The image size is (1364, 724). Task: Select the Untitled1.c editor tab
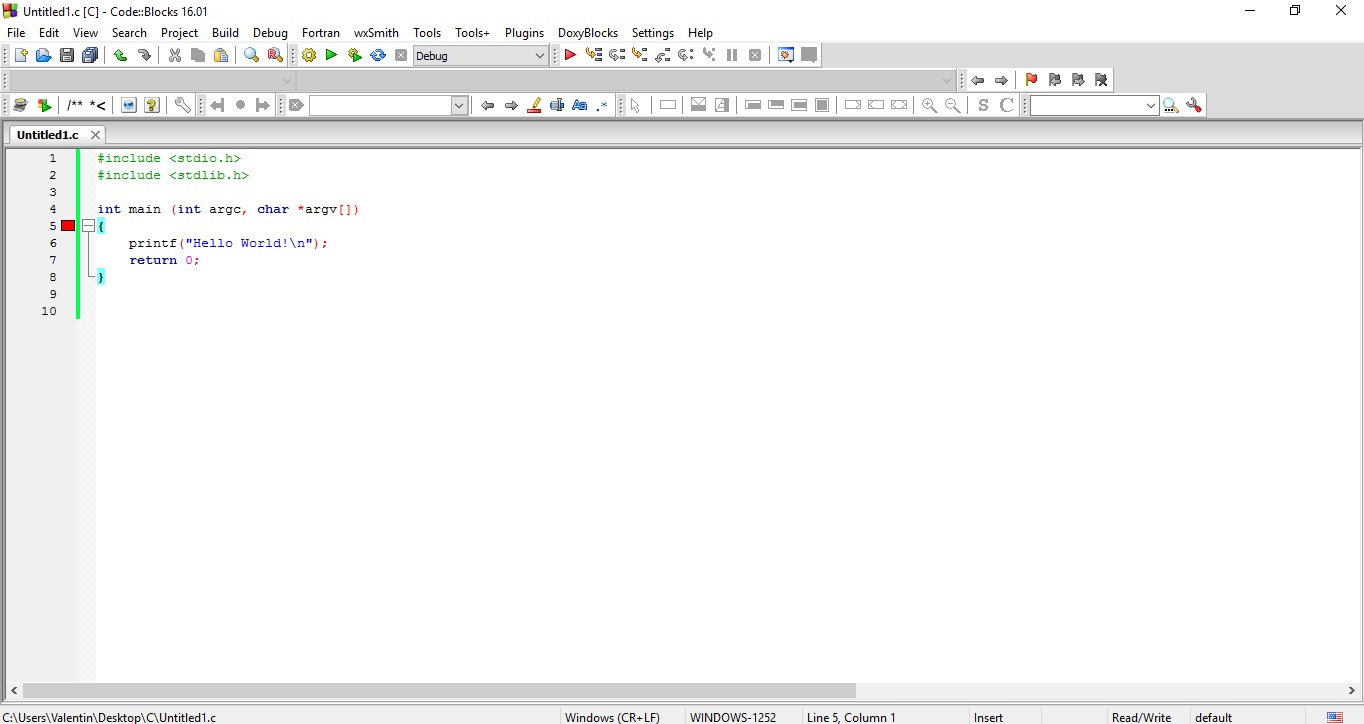tap(47, 134)
